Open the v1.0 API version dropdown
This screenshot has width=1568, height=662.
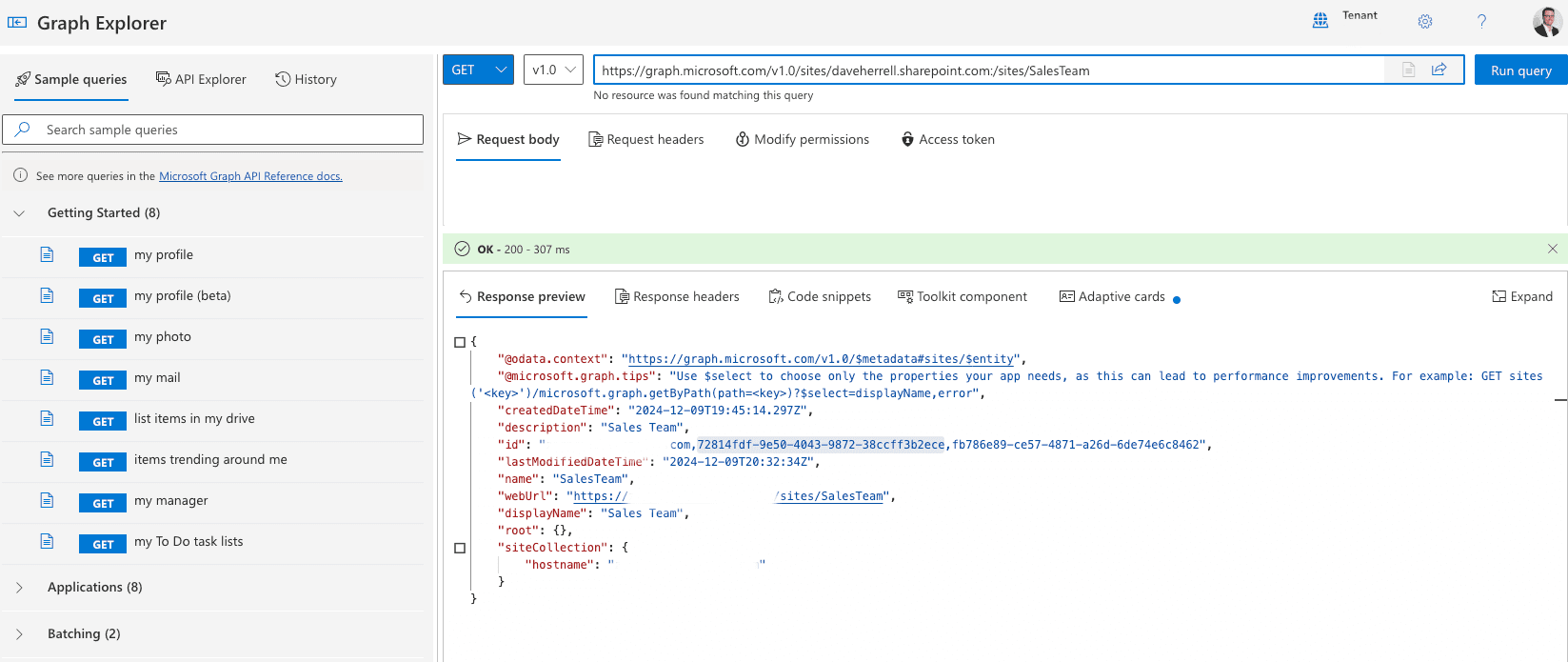tap(553, 70)
